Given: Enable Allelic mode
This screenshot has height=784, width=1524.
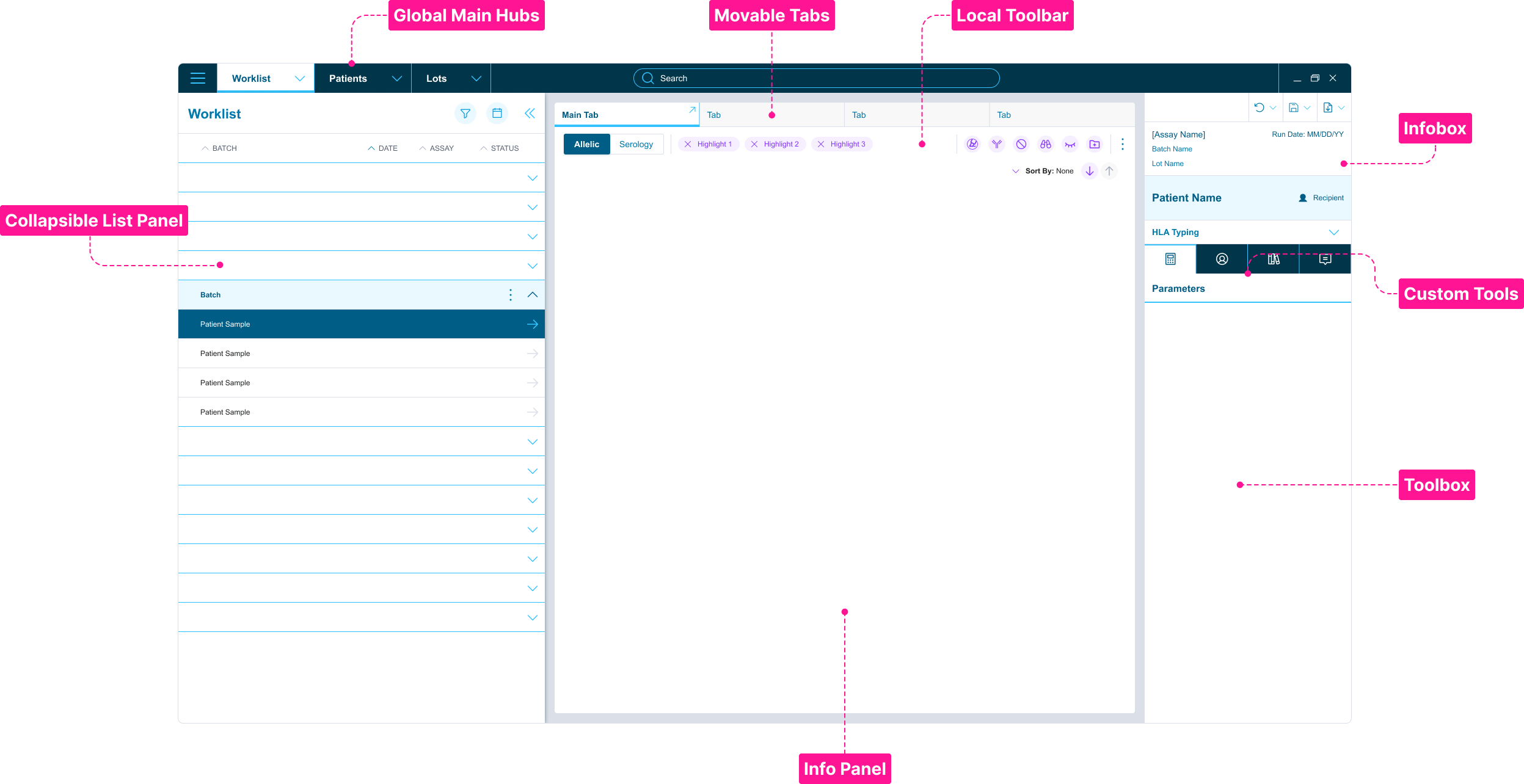Looking at the screenshot, I should click(x=586, y=144).
